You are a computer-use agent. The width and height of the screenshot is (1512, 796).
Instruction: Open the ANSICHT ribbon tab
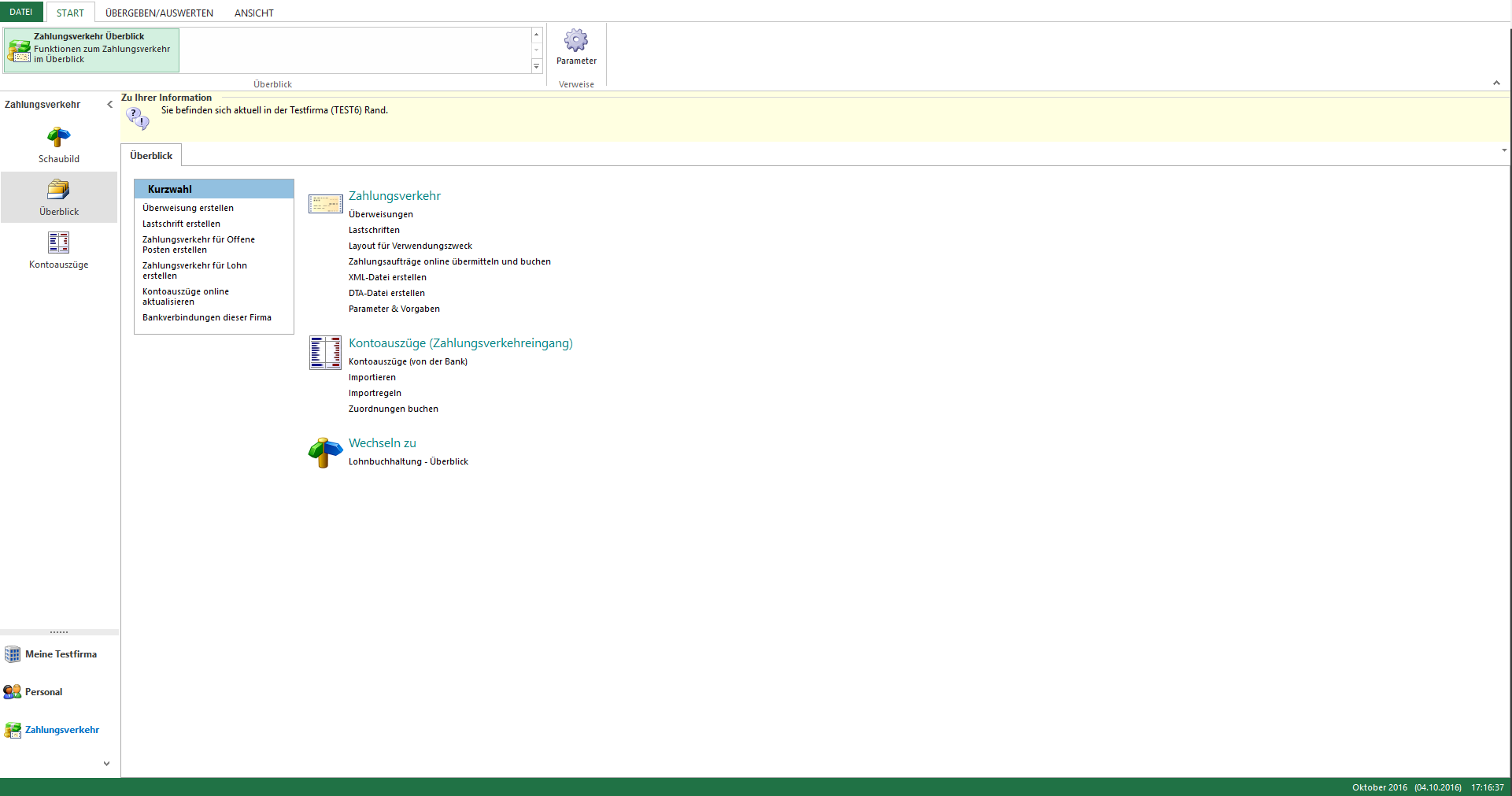click(253, 13)
